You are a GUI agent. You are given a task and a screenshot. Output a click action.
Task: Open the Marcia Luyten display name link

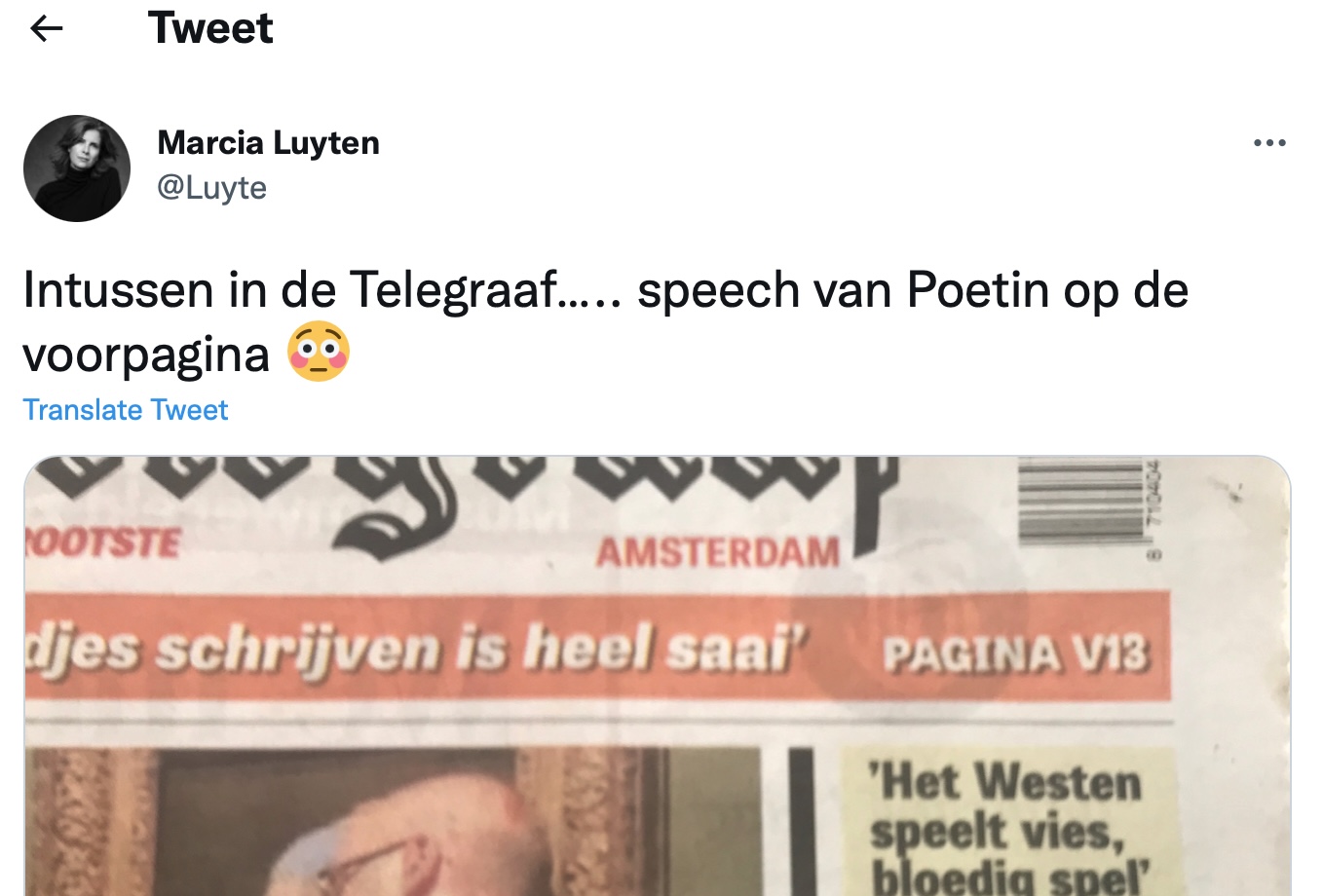pyautogui.click(x=268, y=143)
